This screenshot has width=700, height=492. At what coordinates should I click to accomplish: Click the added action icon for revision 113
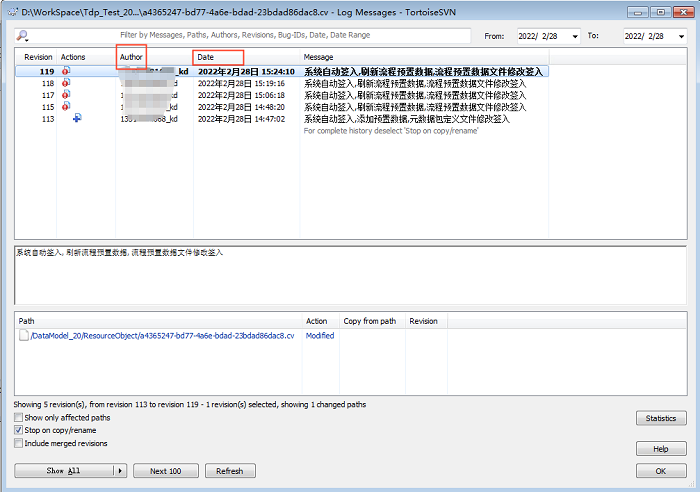pyautogui.click(x=77, y=118)
